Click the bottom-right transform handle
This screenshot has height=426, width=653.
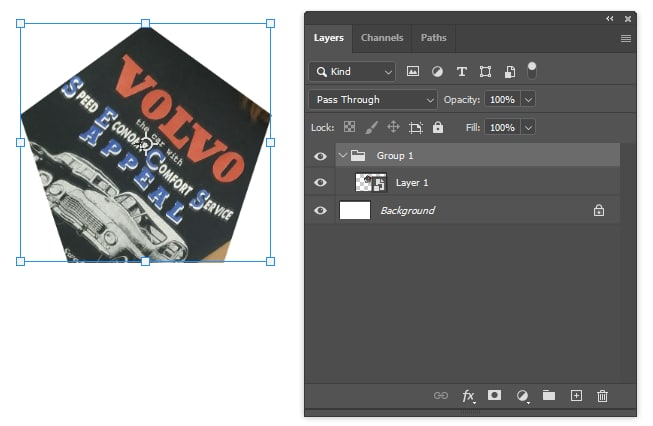pyautogui.click(x=270, y=262)
